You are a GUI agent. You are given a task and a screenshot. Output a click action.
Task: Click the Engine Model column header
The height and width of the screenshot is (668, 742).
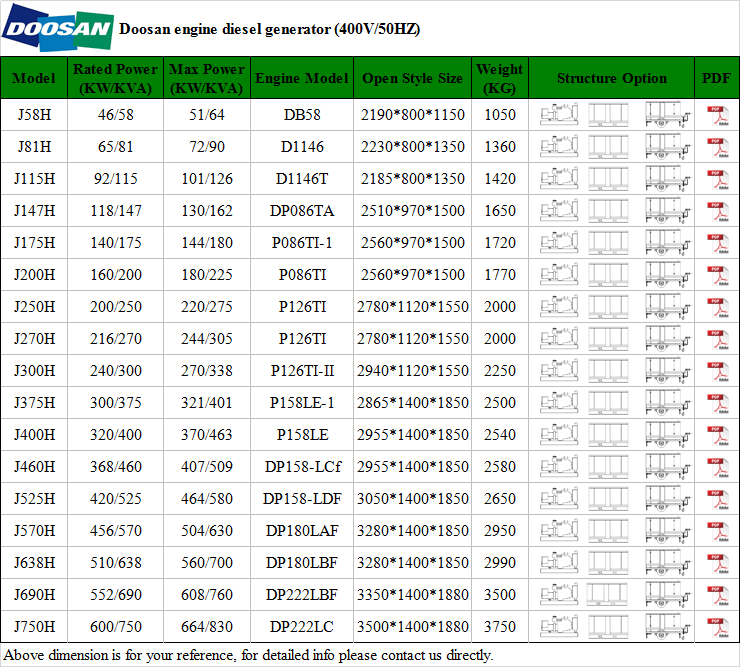[302, 78]
